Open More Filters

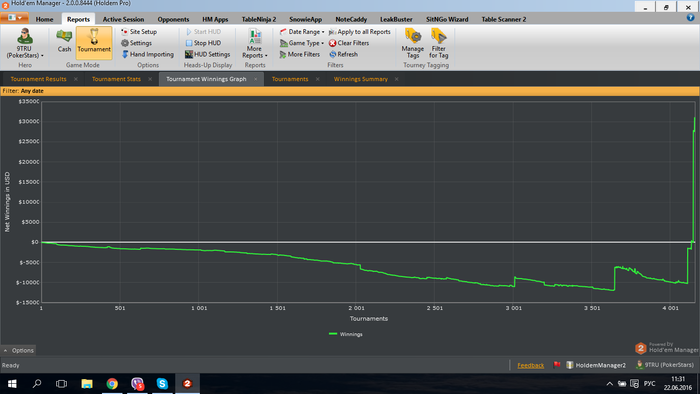(x=300, y=54)
